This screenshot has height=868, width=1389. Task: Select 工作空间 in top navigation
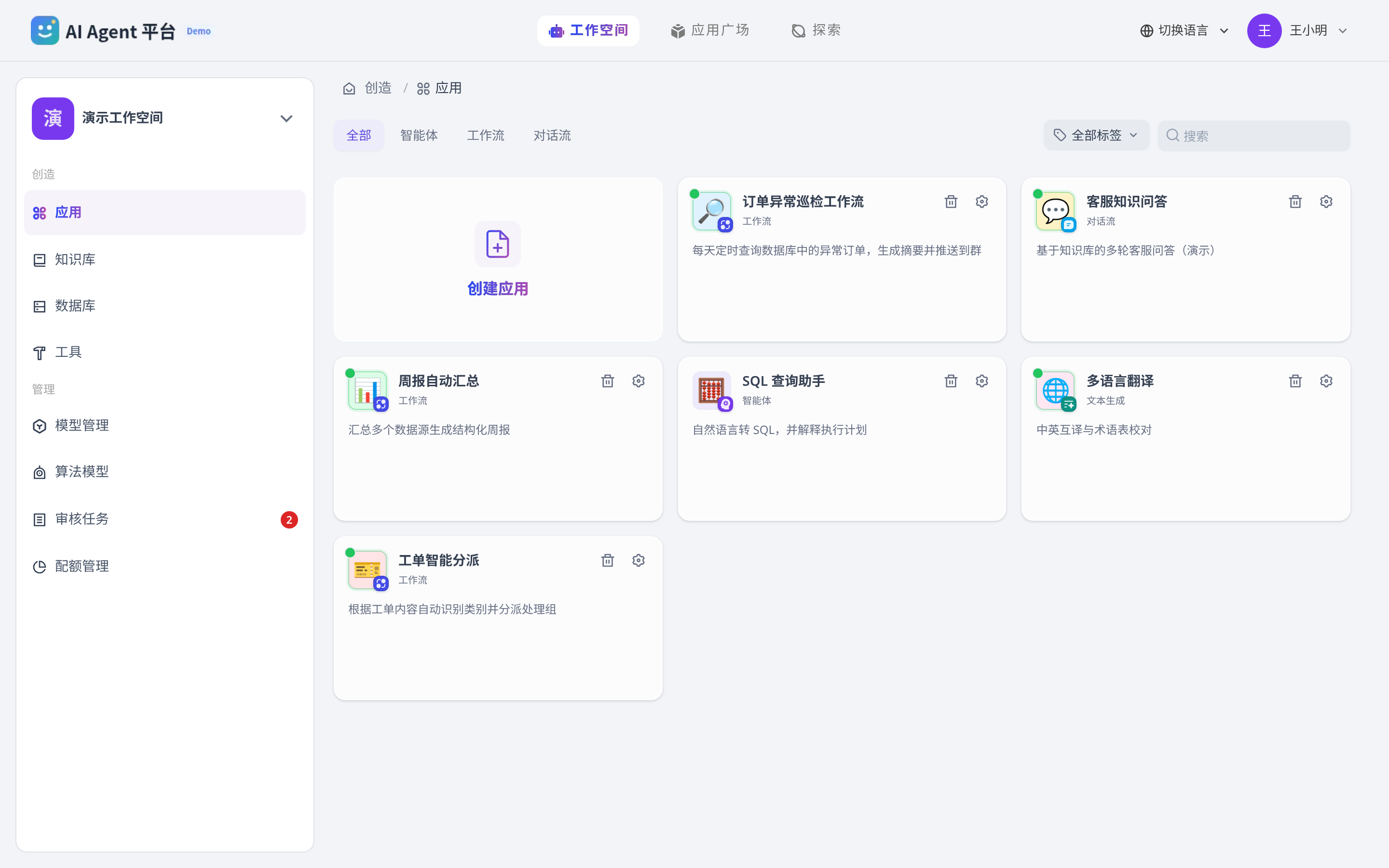(x=588, y=30)
